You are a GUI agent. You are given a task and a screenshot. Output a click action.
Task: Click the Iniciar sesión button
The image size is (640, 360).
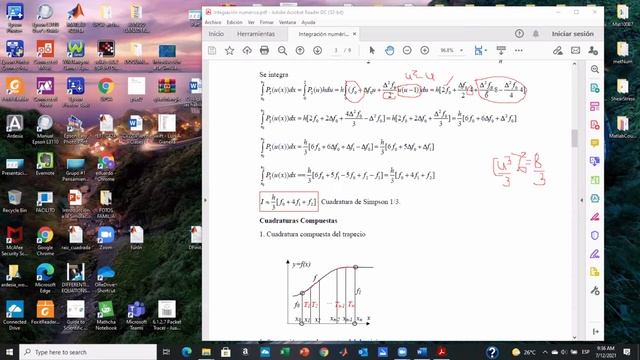click(573, 34)
